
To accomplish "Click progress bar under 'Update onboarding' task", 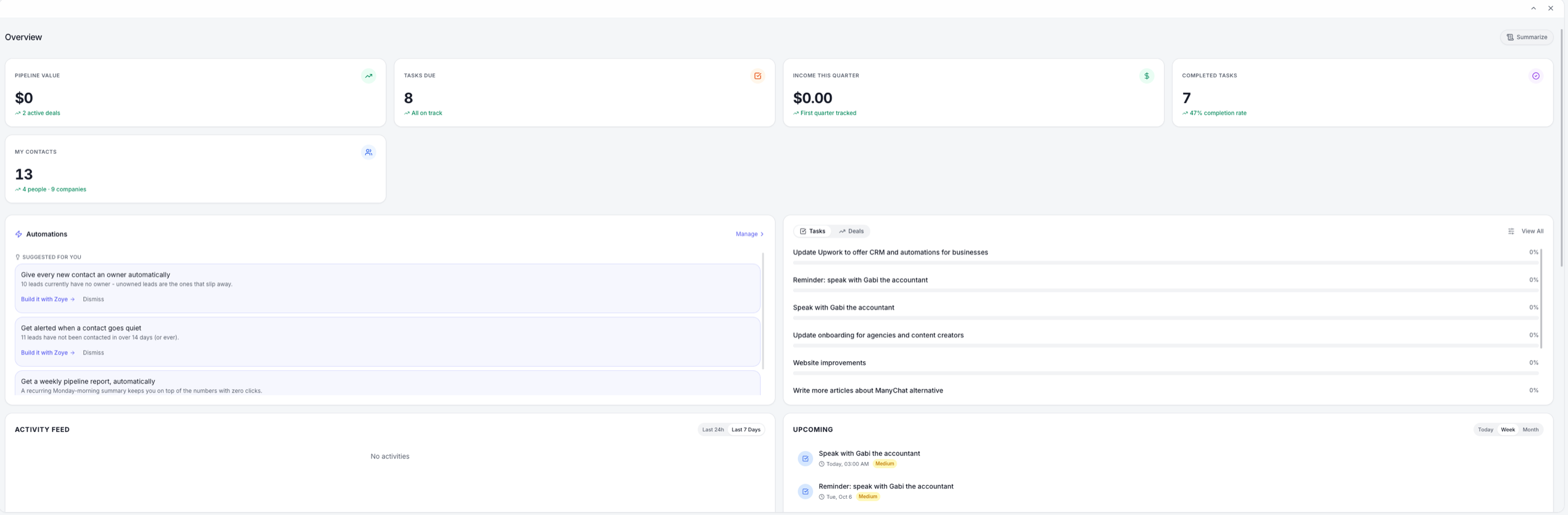I will (x=1165, y=346).
